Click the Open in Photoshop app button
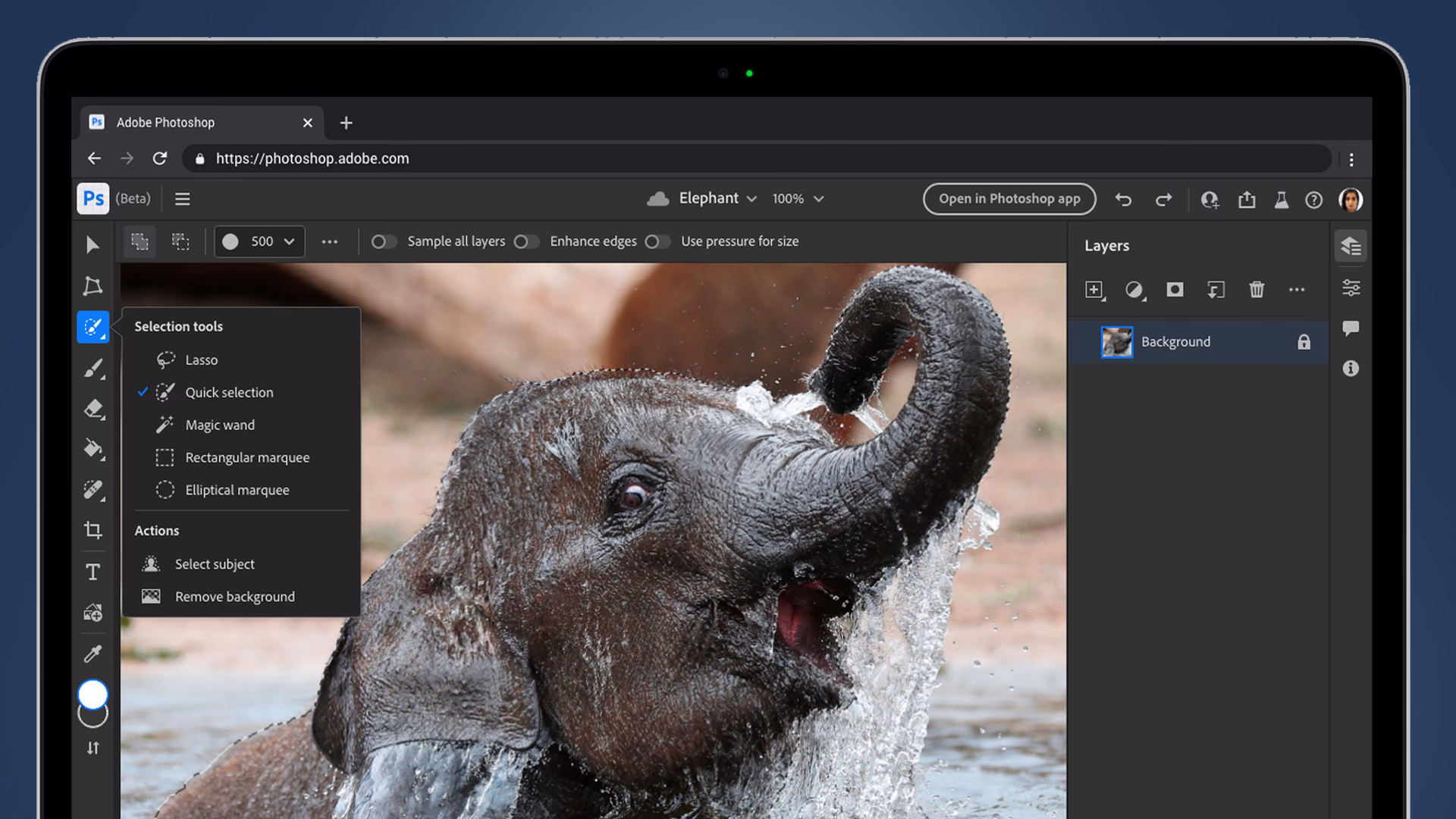Screen dimensions: 1456x819 pyautogui.click(x=1009, y=199)
